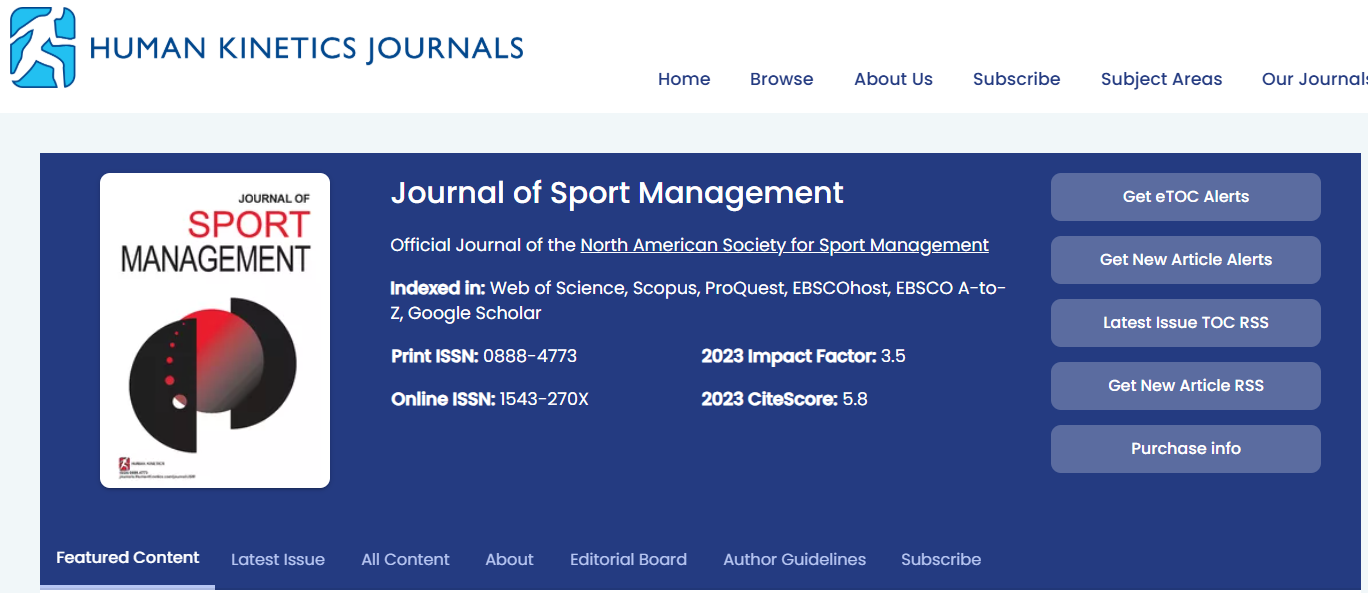Select Subscribe in the top navigation
Screen dimensions: 1368x593
(1016, 79)
